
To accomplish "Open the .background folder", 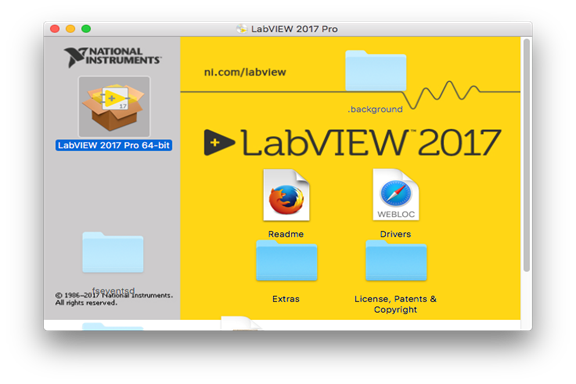I will coord(375,71).
